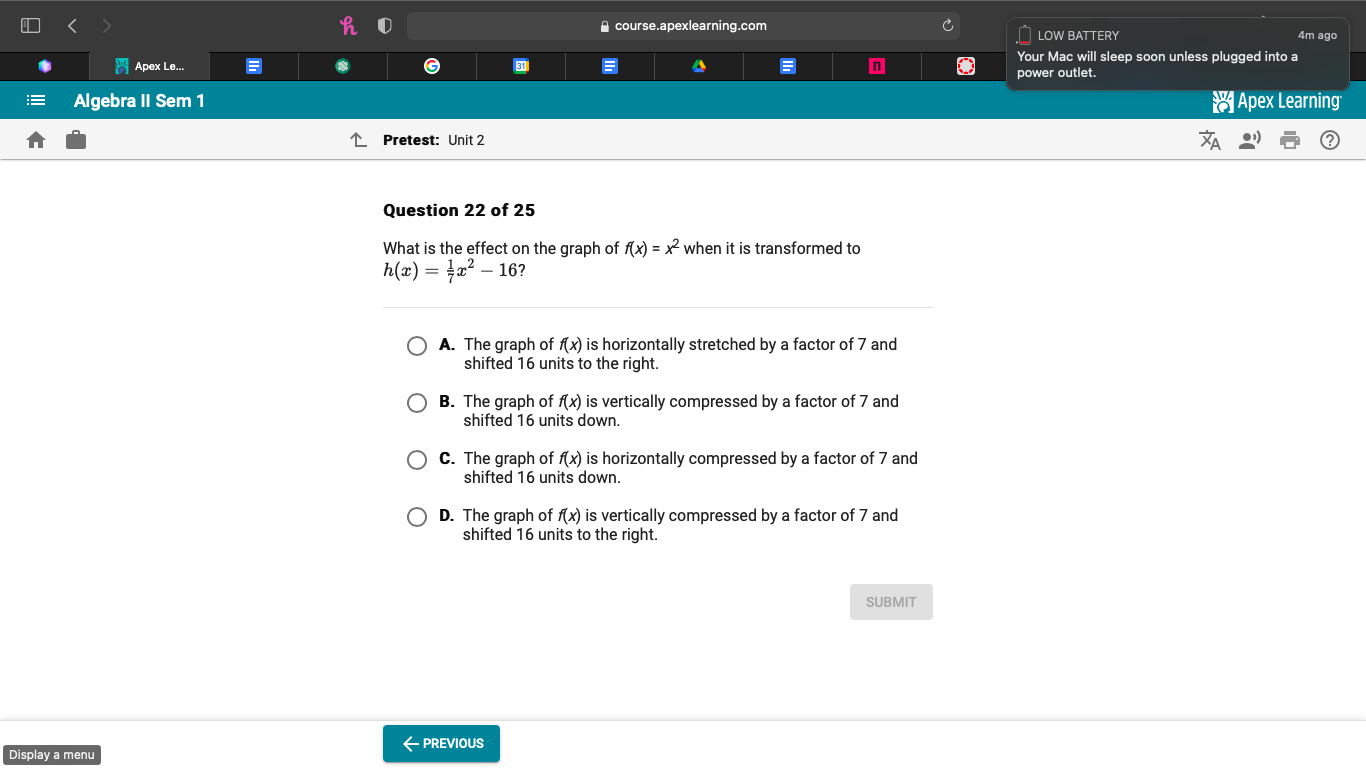
Task: Switch to the purple cube tab
Action: point(44,66)
